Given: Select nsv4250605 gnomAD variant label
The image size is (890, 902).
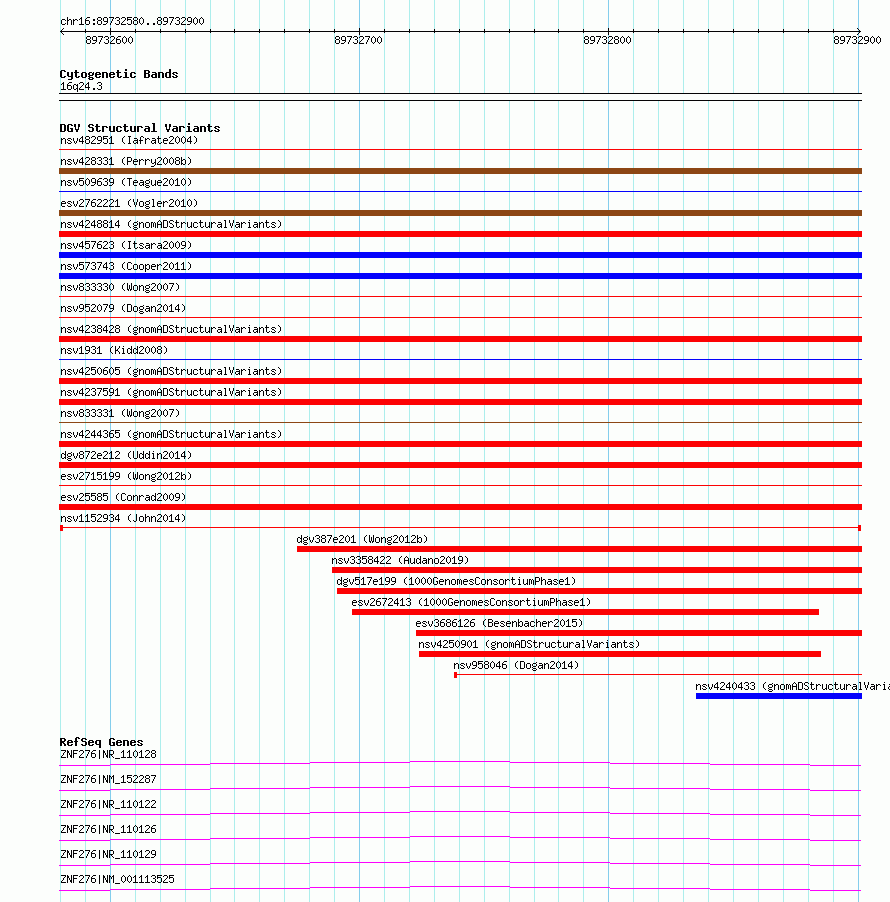Looking at the screenshot, I should (x=171, y=372).
